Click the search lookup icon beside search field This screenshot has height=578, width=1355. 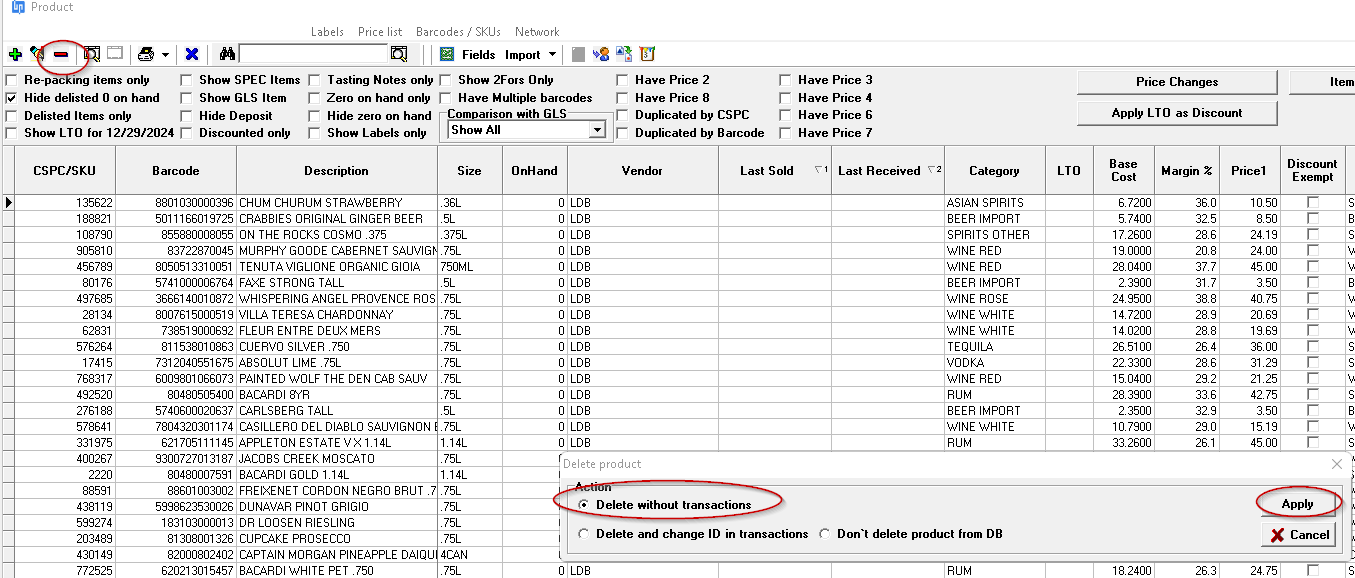[399, 54]
